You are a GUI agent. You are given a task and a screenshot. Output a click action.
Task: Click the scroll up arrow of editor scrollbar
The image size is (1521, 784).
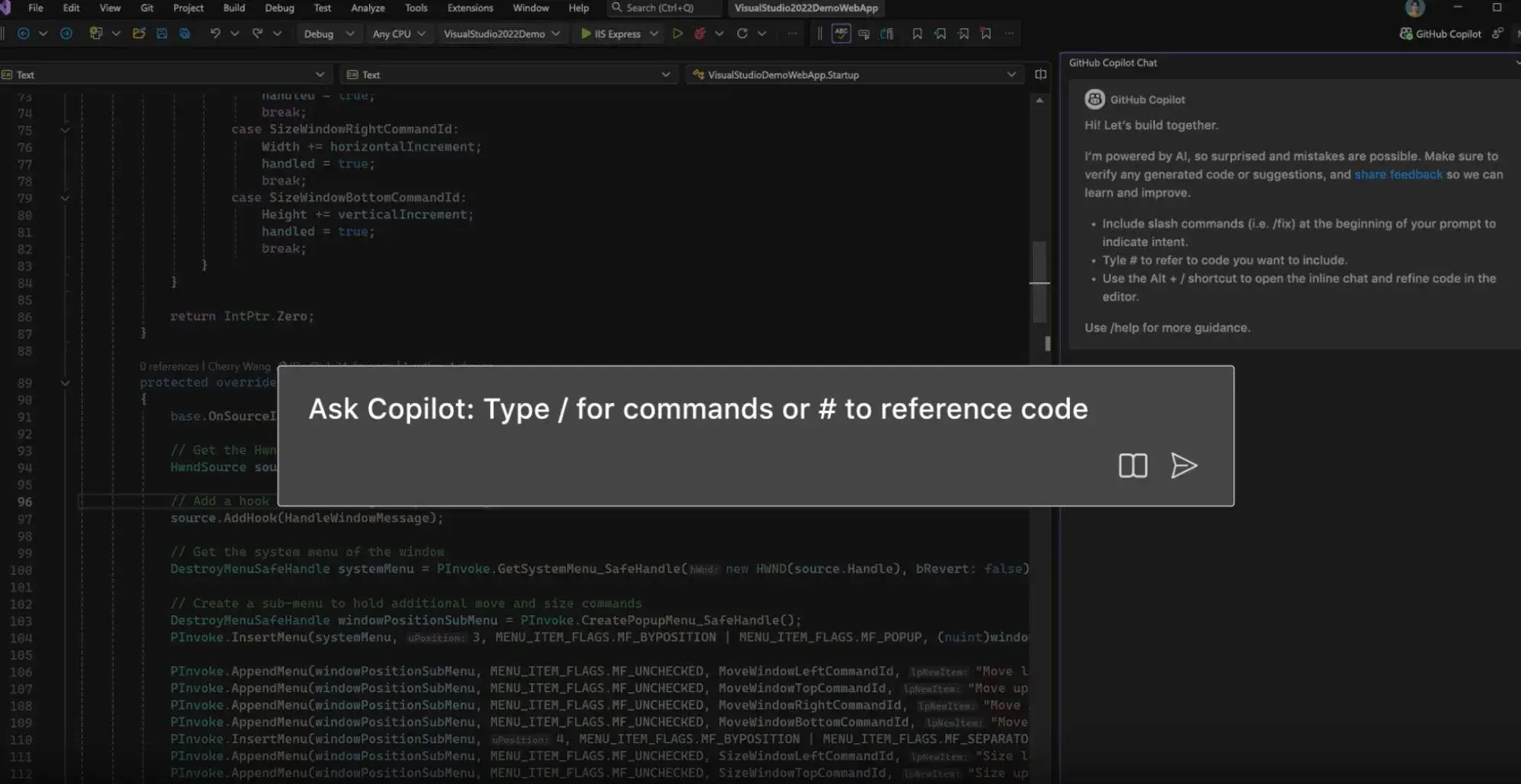(x=1039, y=100)
